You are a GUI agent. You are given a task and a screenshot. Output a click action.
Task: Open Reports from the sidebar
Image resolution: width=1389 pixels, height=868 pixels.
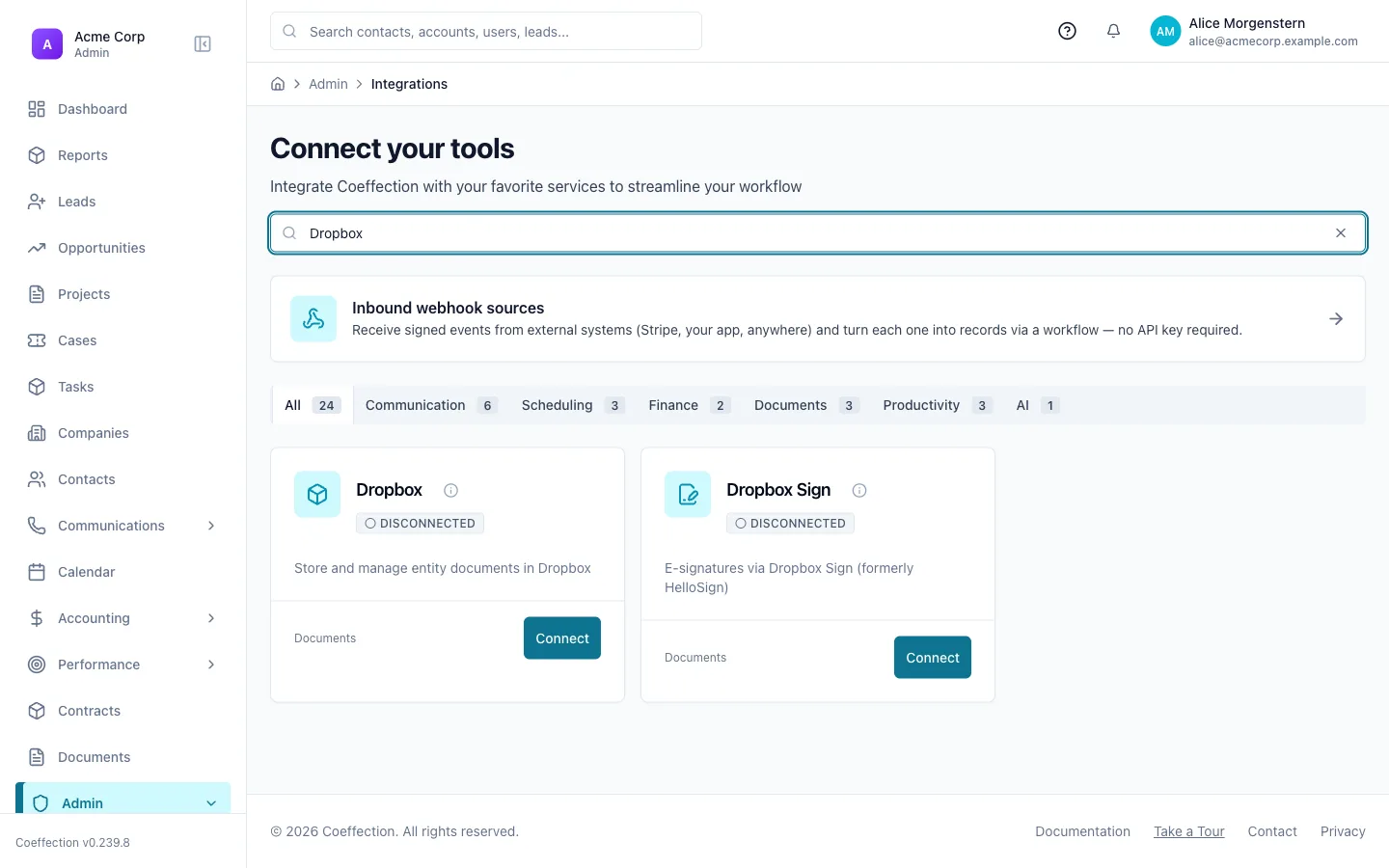(123, 155)
